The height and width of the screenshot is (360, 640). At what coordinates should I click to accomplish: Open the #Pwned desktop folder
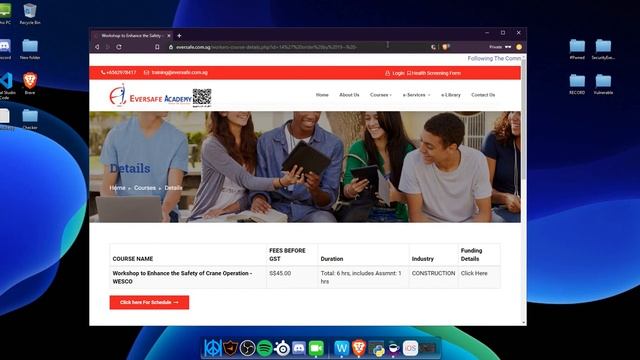click(x=577, y=49)
